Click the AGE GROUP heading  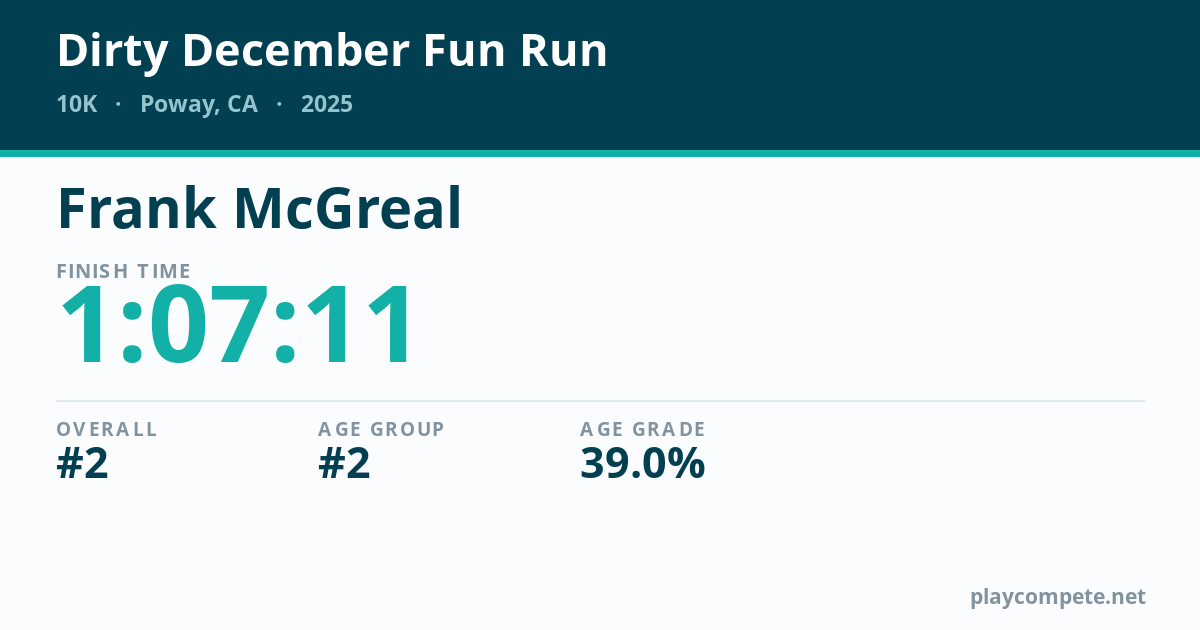pos(381,429)
